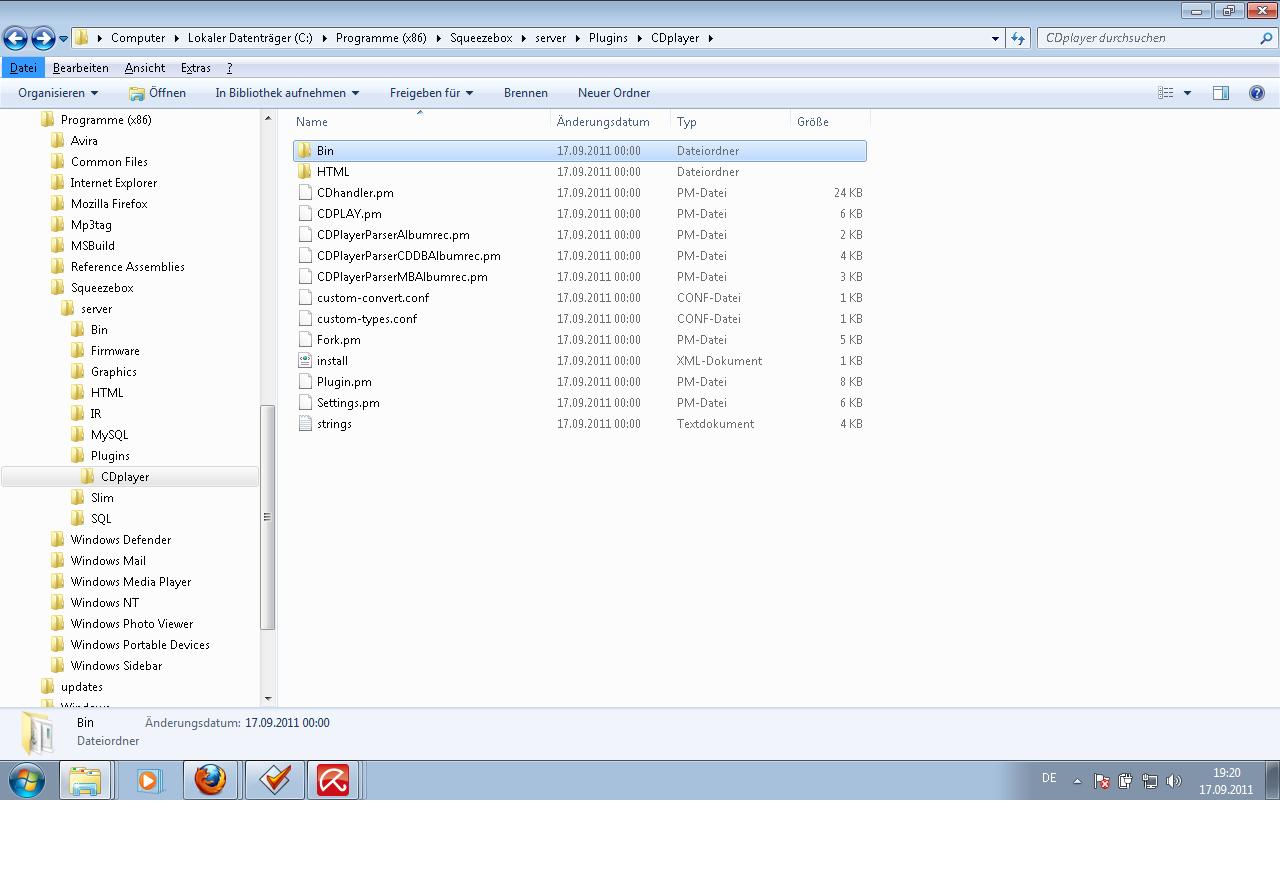Toggle the preview pane icon

(x=1220, y=93)
